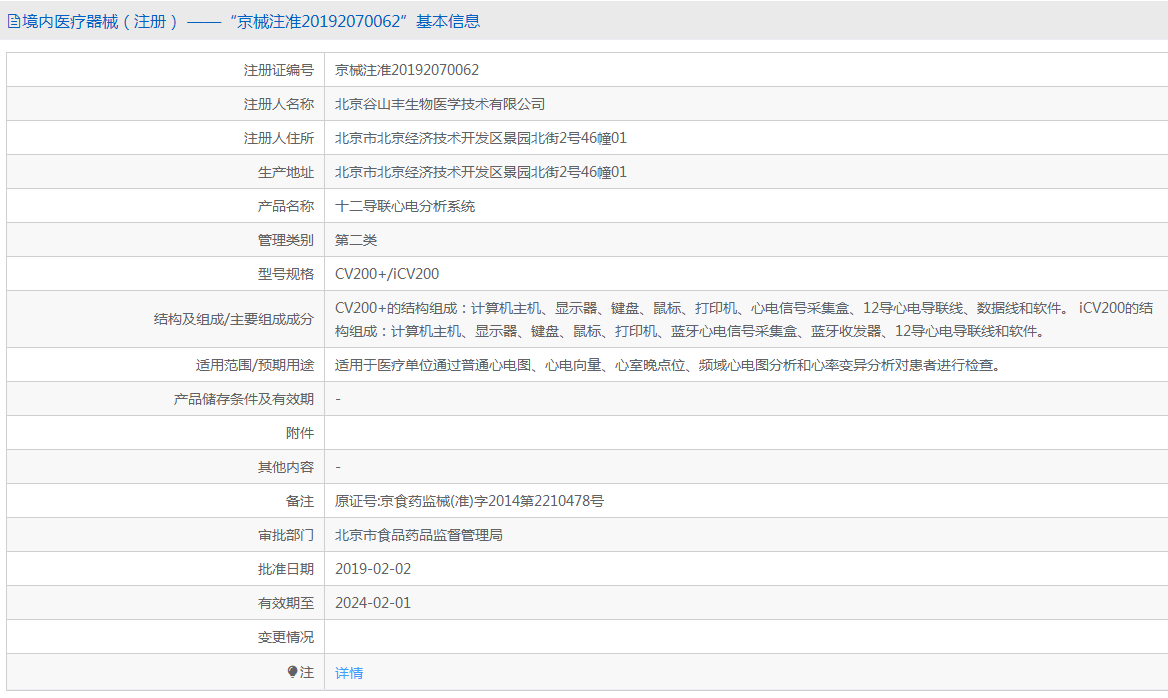Select product name 十二导联心电分析系统
Viewport: 1168px width, 698px height.
pos(404,206)
